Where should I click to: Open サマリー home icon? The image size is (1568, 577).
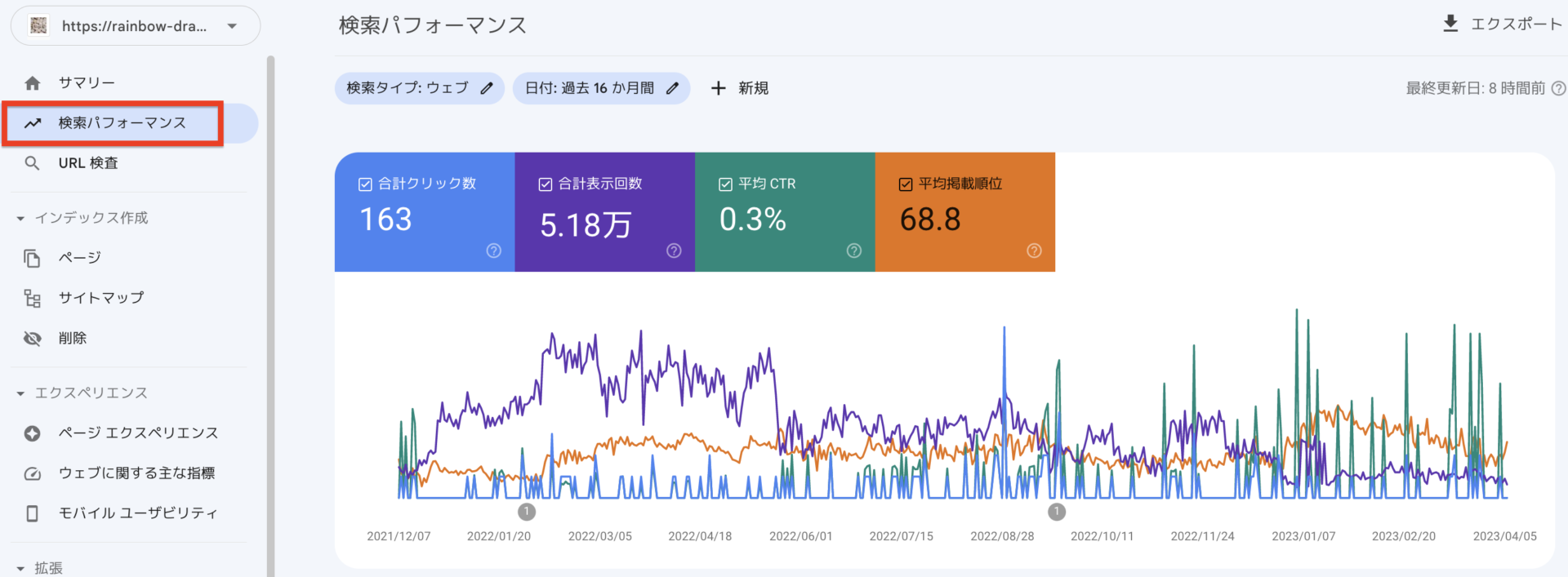33,83
